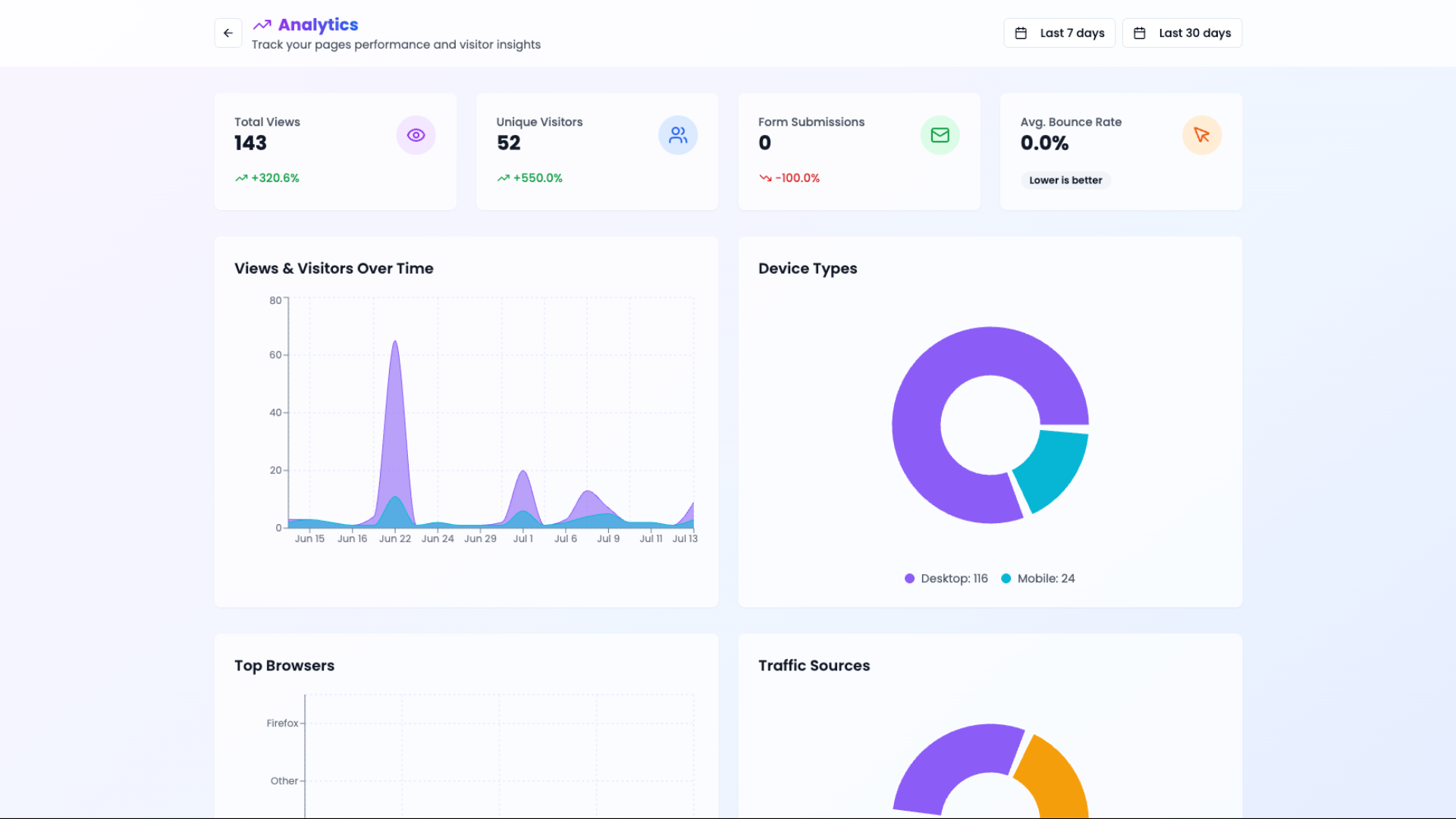Click the Firefox label in Top Browsers
Screen dimensions: 1456x819
pos(282,723)
